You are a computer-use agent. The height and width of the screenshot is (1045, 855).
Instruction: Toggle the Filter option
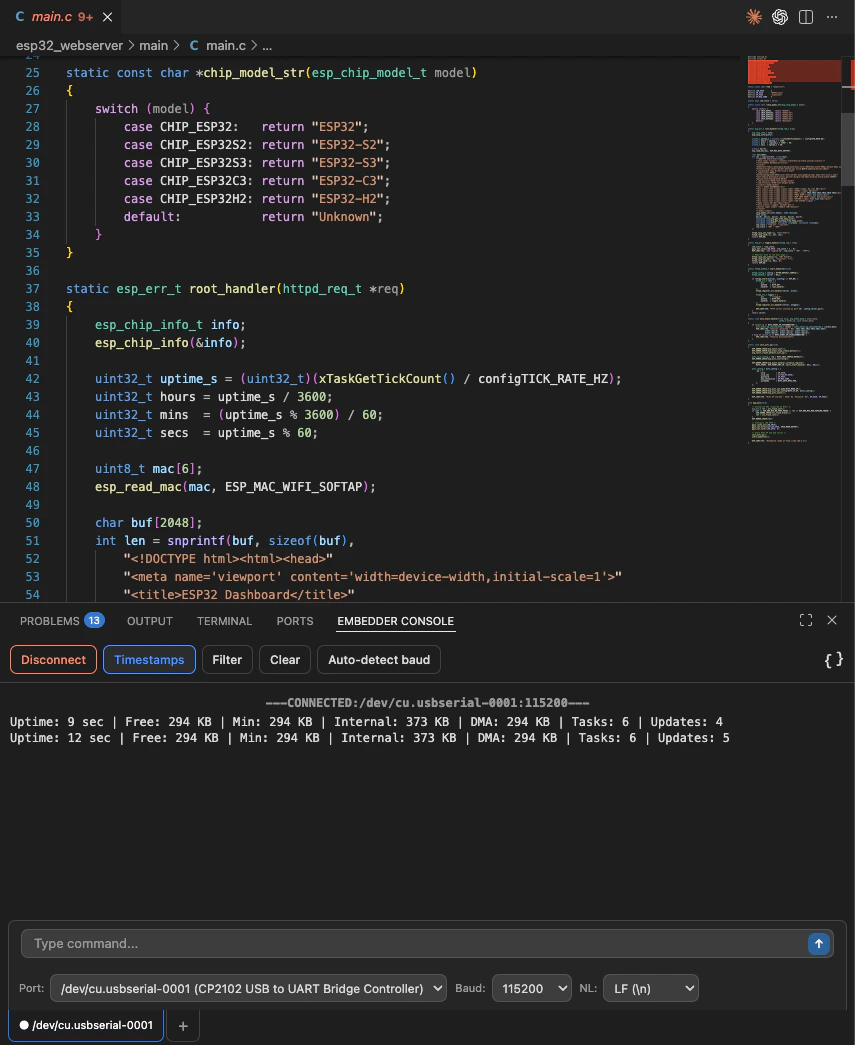(227, 659)
